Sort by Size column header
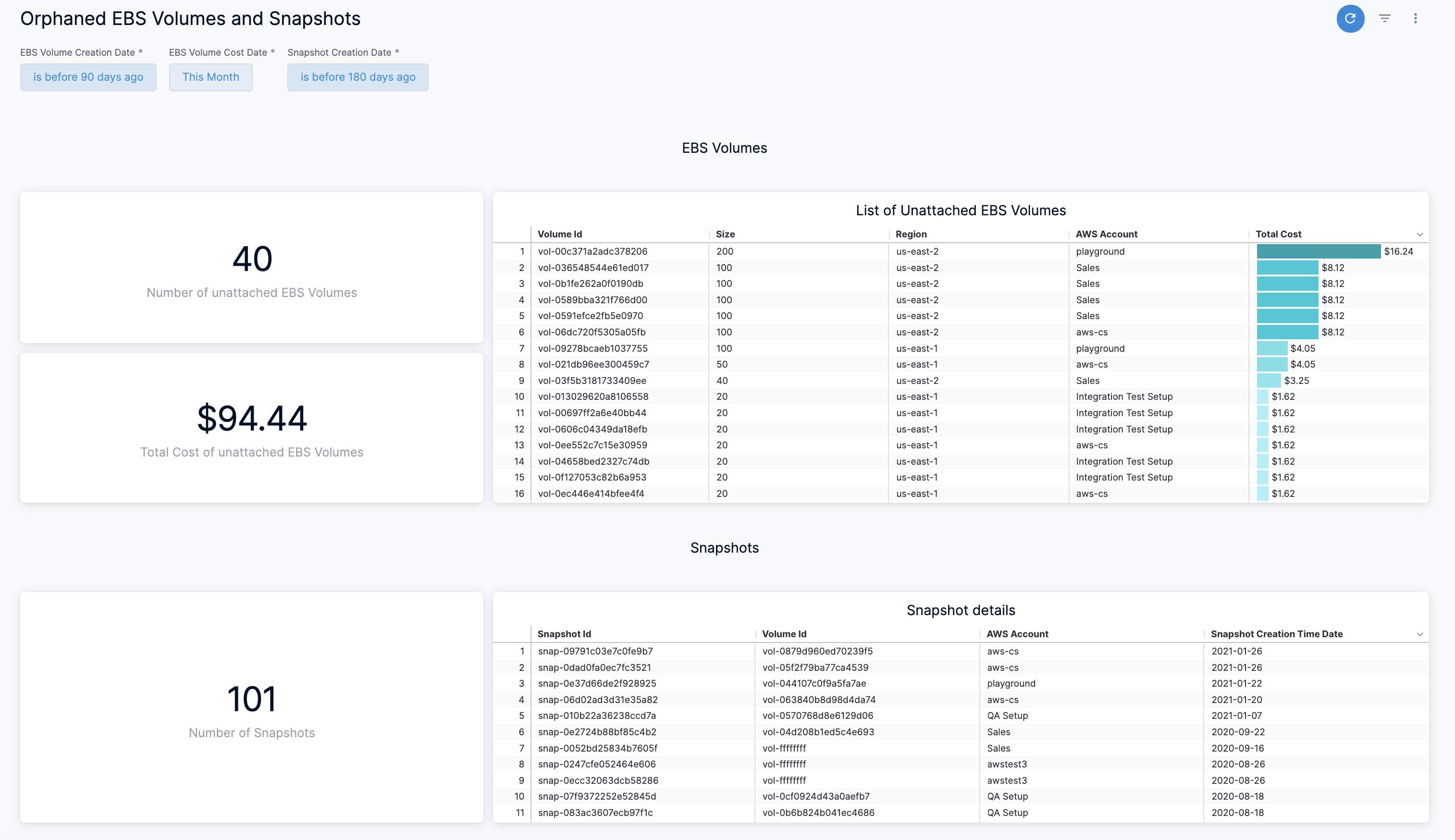1455x840 pixels. coord(725,234)
